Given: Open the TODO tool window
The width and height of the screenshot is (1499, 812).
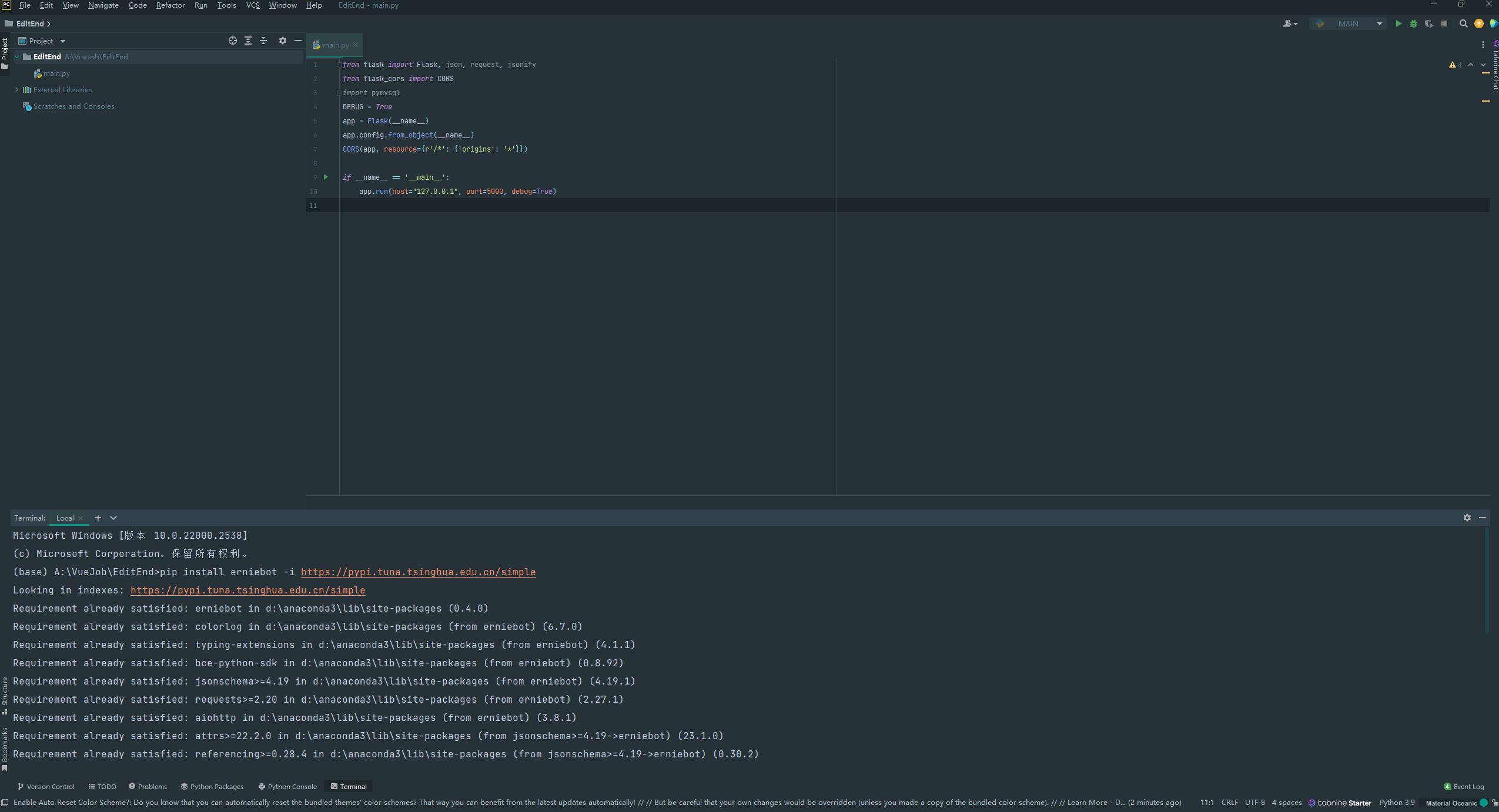Looking at the screenshot, I should (102, 787).
